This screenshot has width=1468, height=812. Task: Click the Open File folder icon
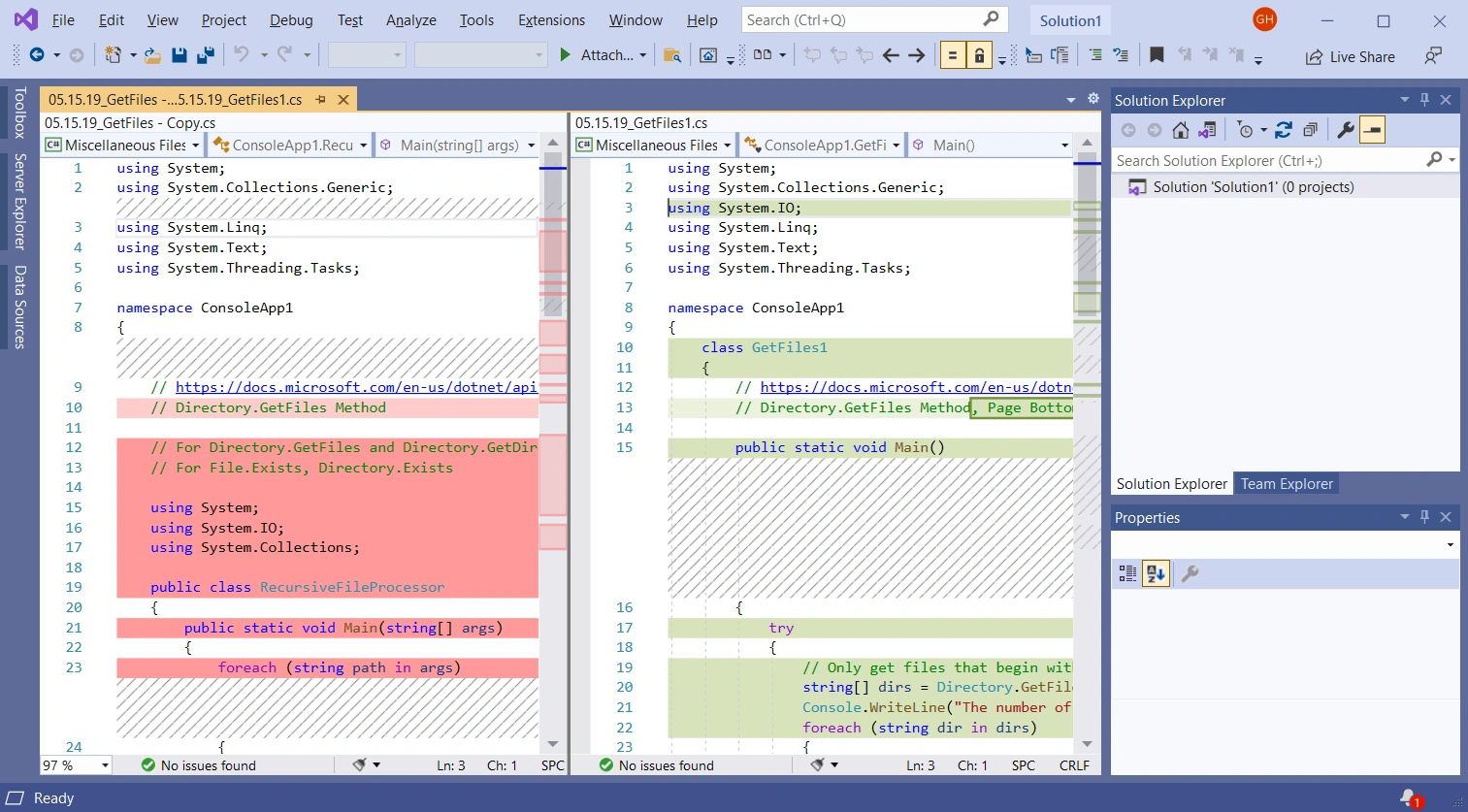tap(152, 55)
